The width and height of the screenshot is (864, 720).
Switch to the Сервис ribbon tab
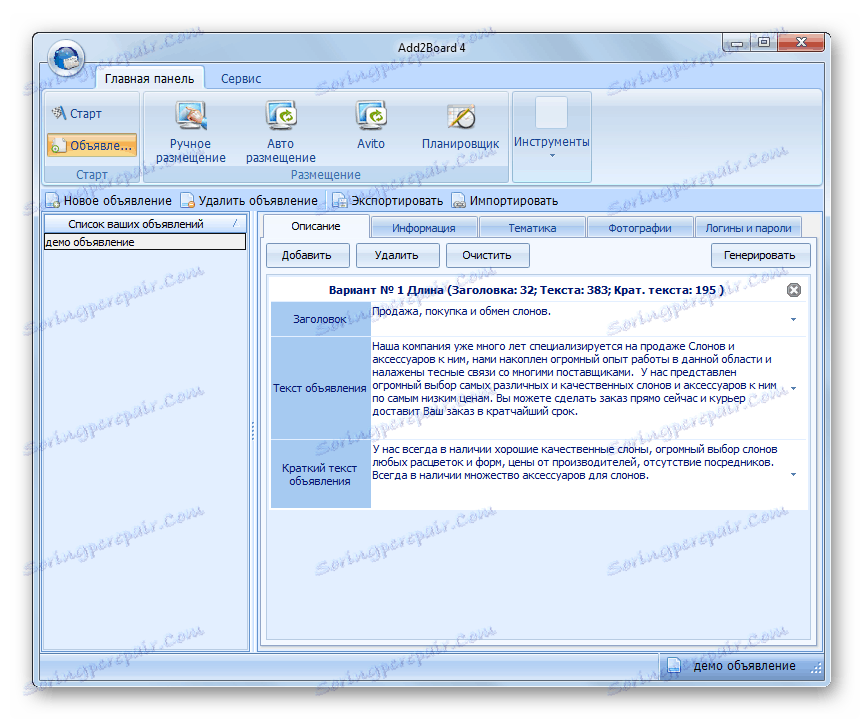point(241,79)
